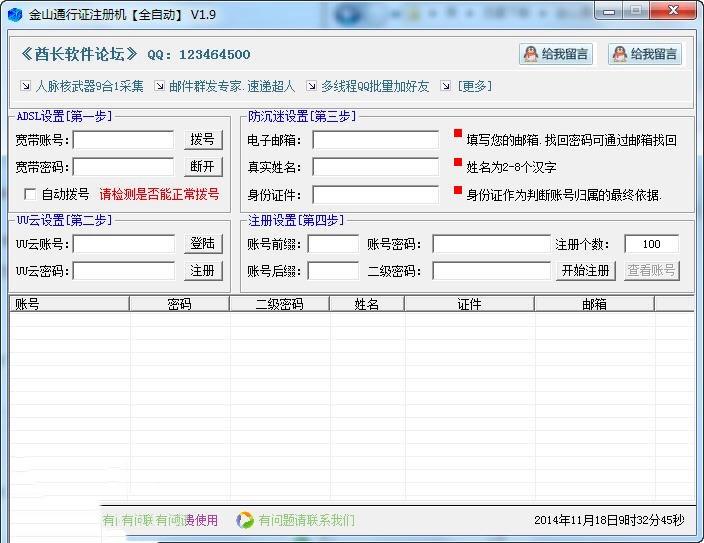Click the 注册 button for UU云
The height and width of the screenshot is (543, 704).
click(203, 271)
